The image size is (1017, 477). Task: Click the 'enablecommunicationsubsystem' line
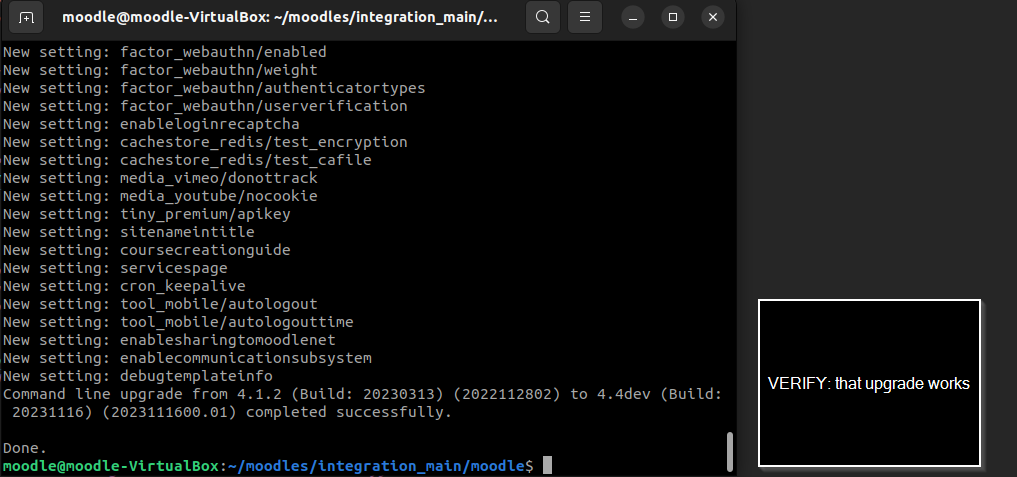click(x=187, y=358)
